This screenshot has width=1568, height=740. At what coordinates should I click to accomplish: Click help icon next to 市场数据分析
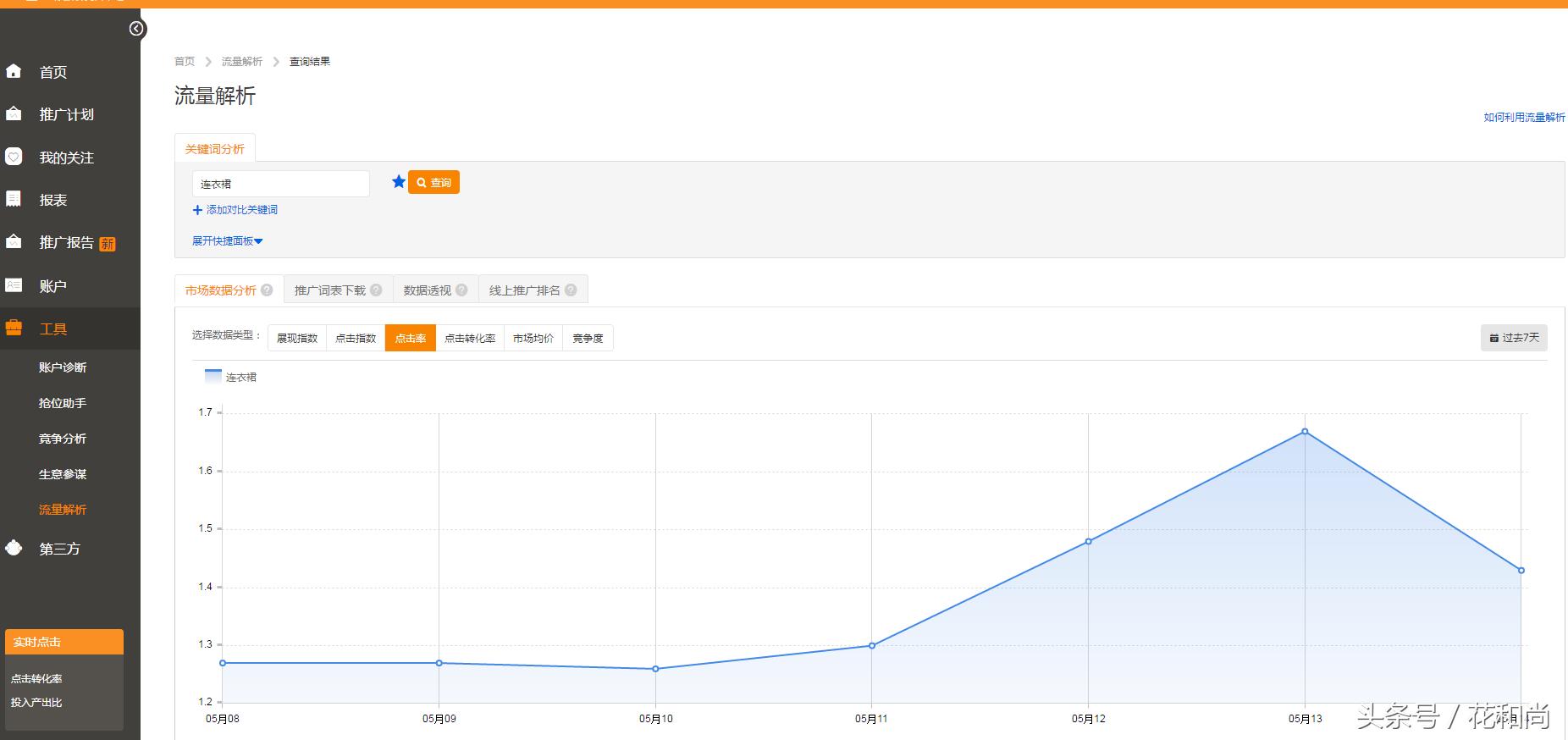(x=267, y=290)
